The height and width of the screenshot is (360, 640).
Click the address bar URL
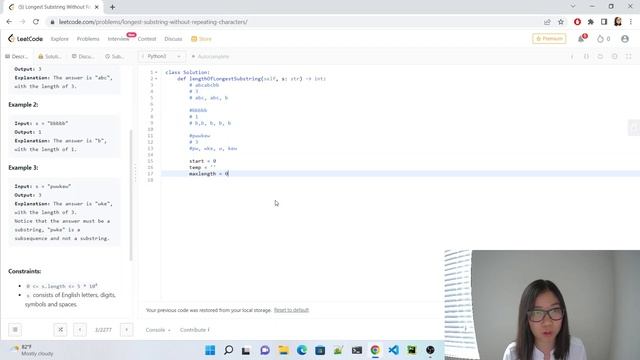153,22
